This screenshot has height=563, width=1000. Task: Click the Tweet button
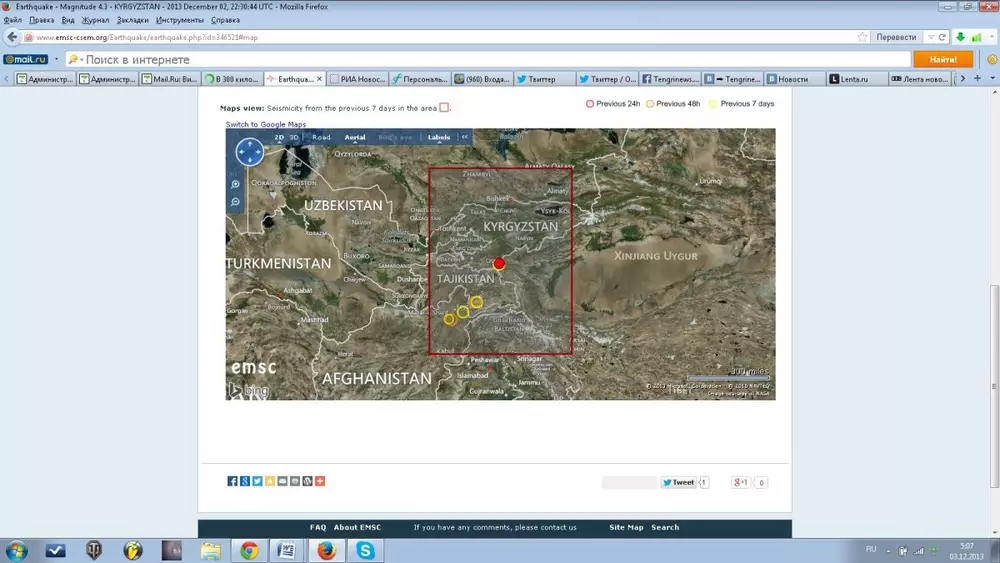(678, 482)
